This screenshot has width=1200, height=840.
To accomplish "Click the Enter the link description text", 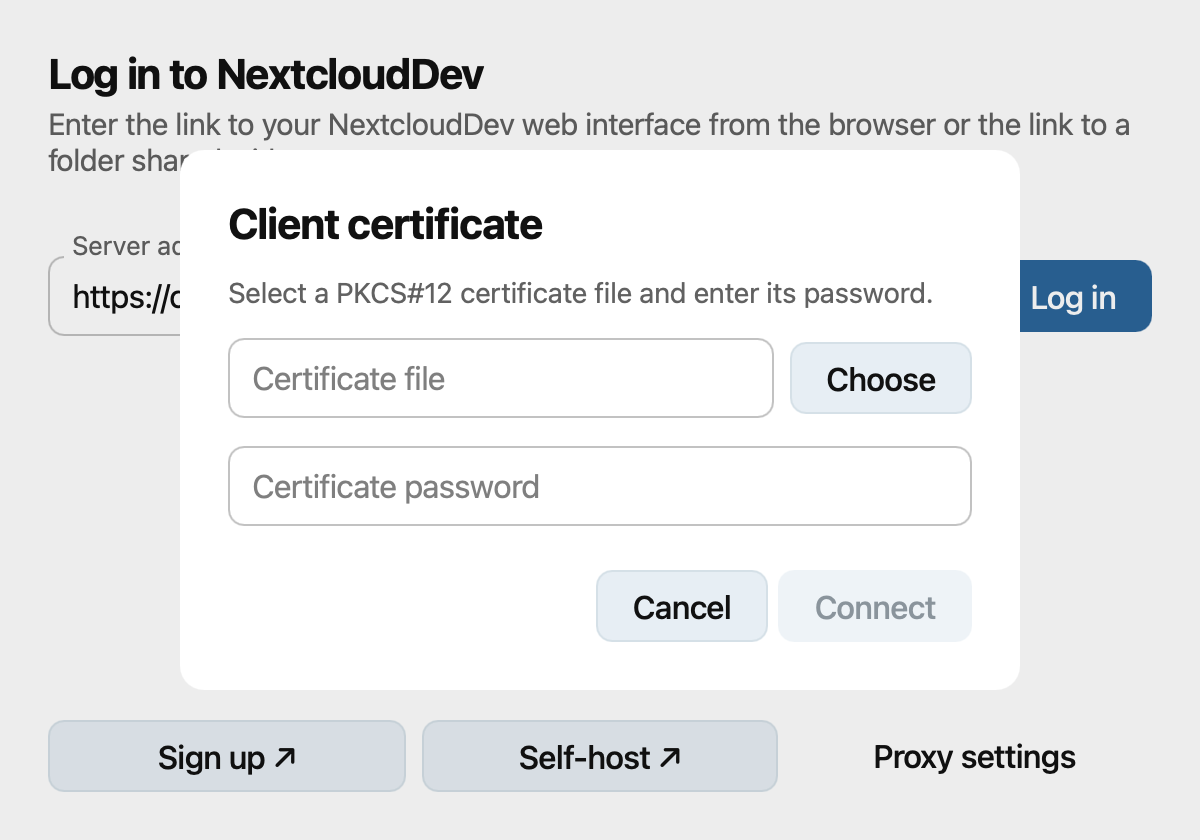I will [590, 143].
